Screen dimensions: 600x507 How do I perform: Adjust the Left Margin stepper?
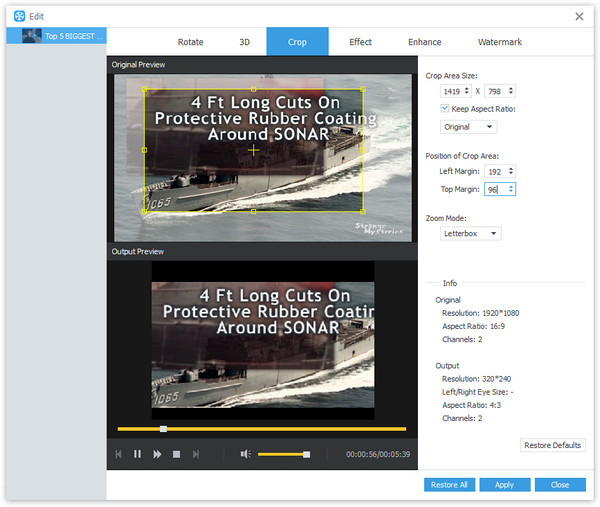tap(511, 172)
